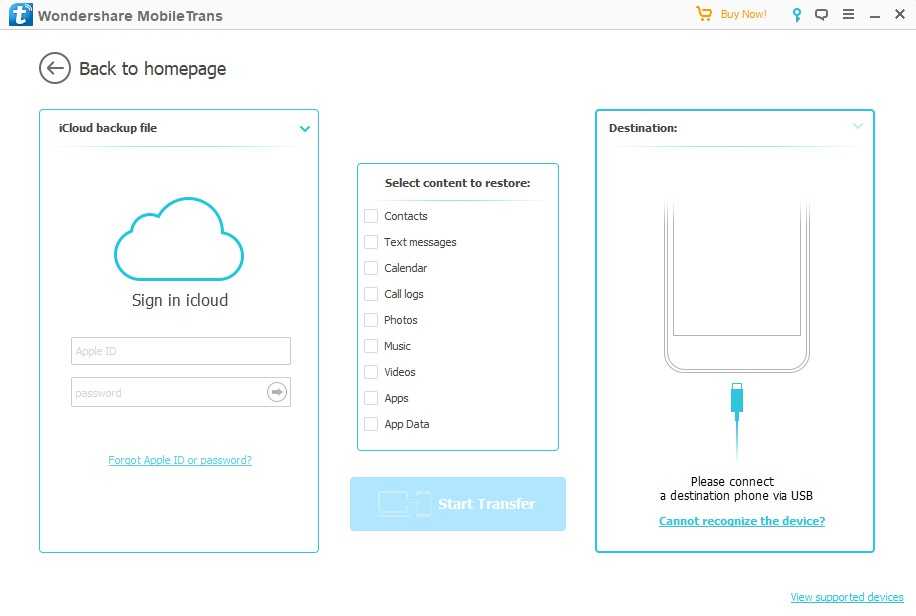This screenshot has width=916, height=616.
Task: Open Forgot Apple ID or password link
Action: coord(180,460)
